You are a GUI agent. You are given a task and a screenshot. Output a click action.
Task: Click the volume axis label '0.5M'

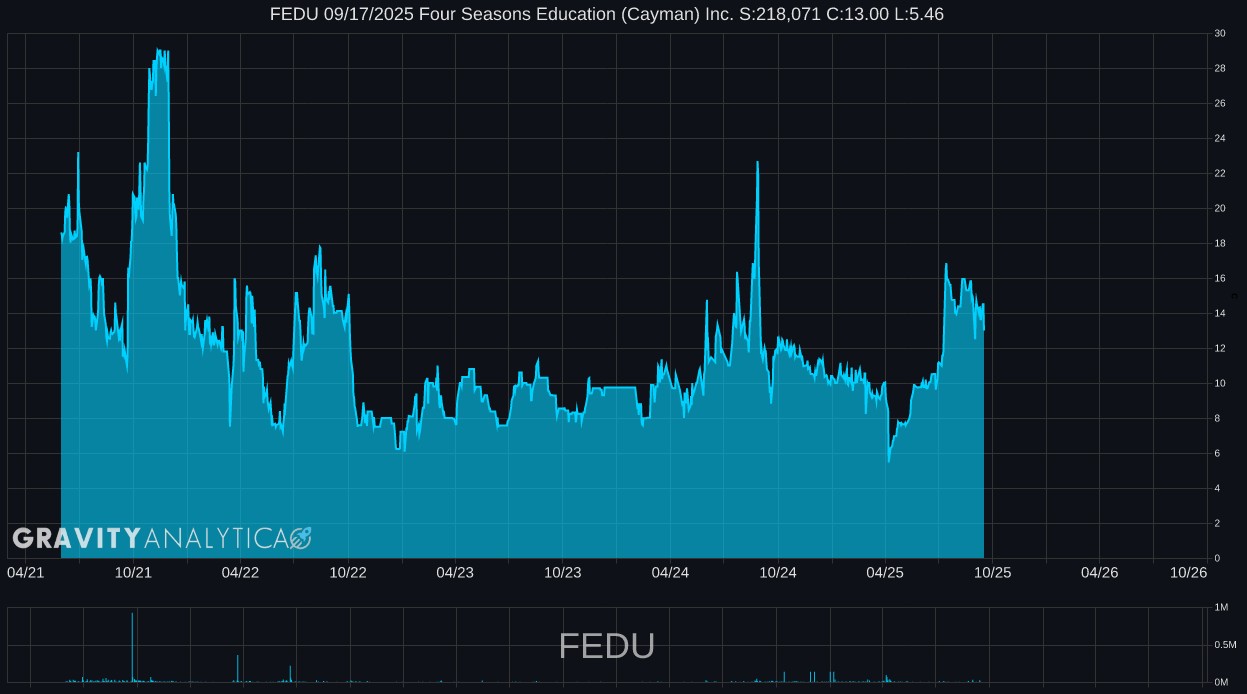(x=1225, y=645)
